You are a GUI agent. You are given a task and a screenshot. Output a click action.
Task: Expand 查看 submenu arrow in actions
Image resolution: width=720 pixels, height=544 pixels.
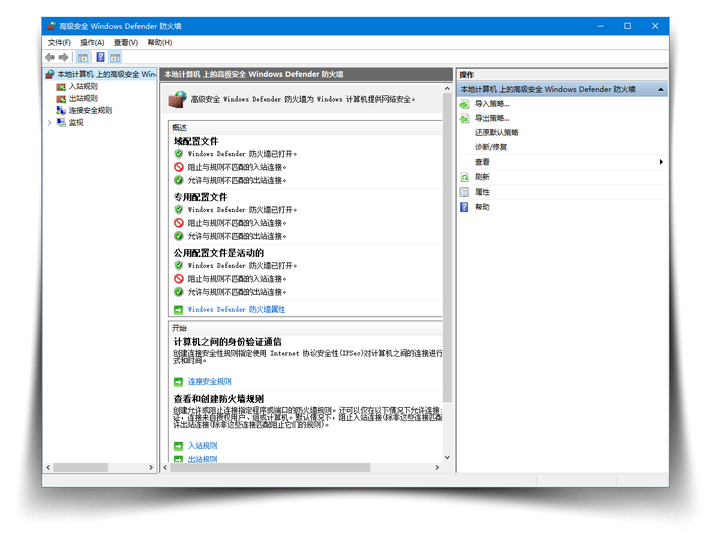click(x=661, y=162)
